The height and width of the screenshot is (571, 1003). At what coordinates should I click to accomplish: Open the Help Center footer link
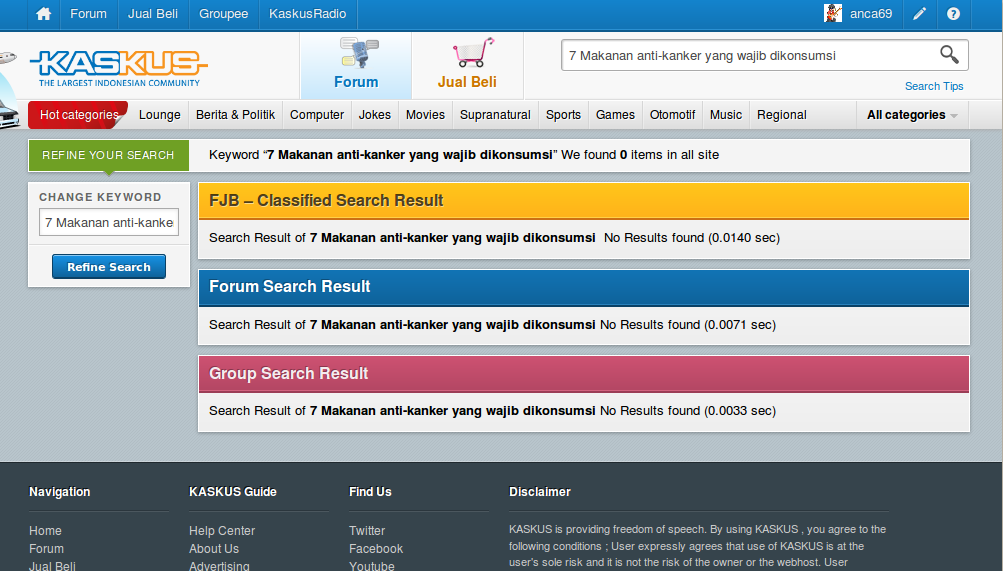click(x=222, y=531)
